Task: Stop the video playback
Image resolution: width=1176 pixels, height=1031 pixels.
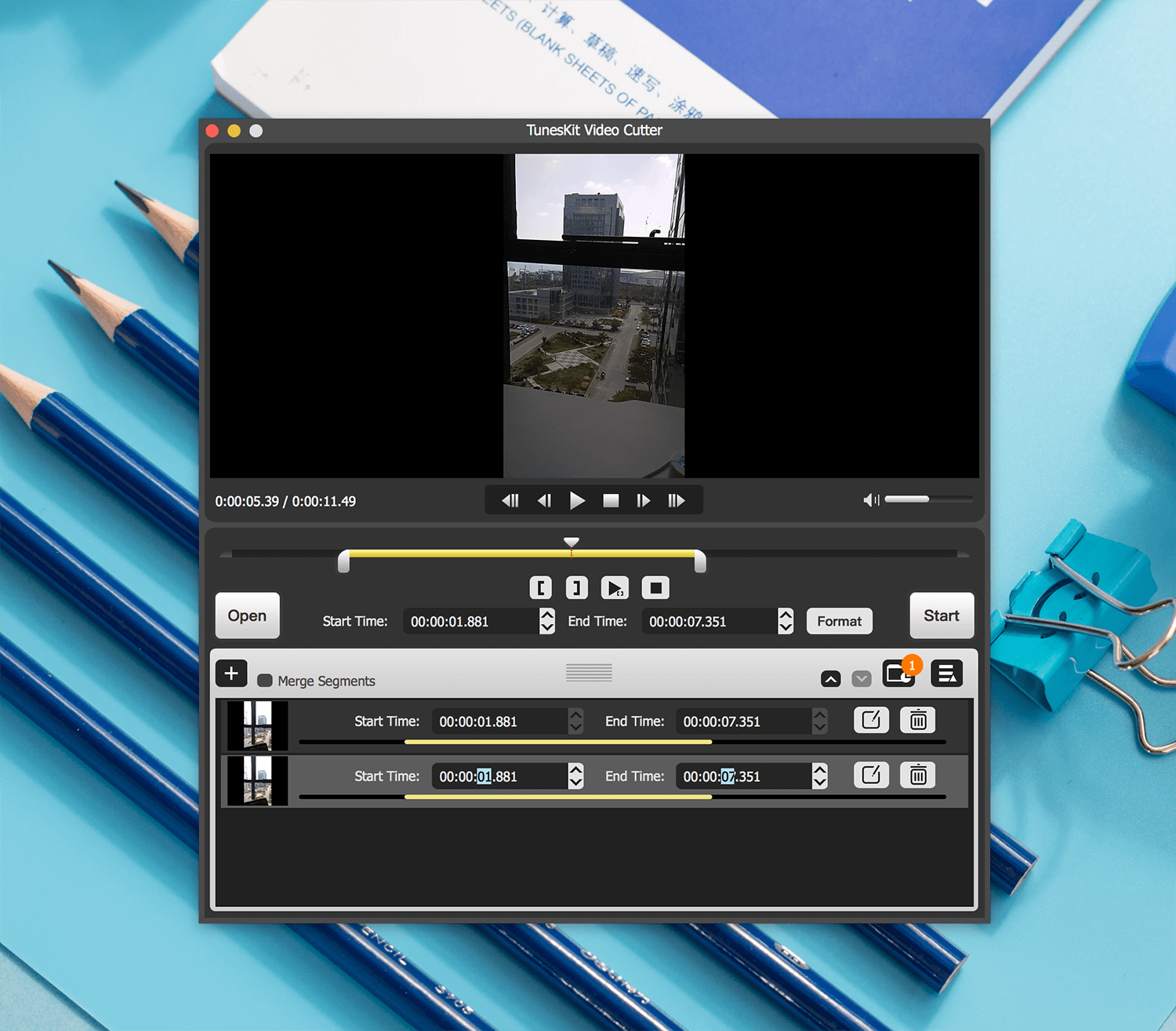Action: [x=611, y=500]
